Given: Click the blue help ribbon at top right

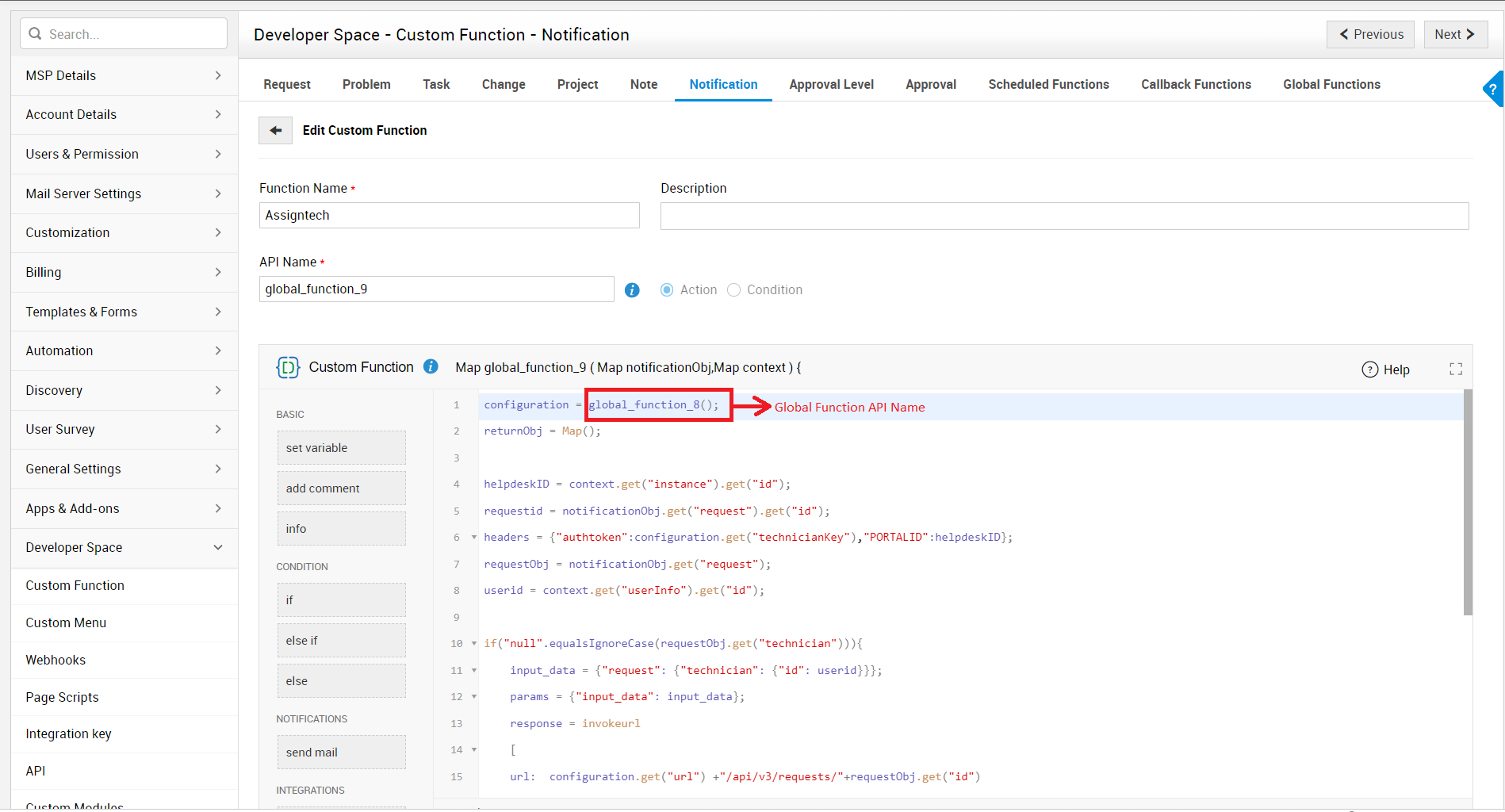Looking at the screenshot, I should point(1493,89).
